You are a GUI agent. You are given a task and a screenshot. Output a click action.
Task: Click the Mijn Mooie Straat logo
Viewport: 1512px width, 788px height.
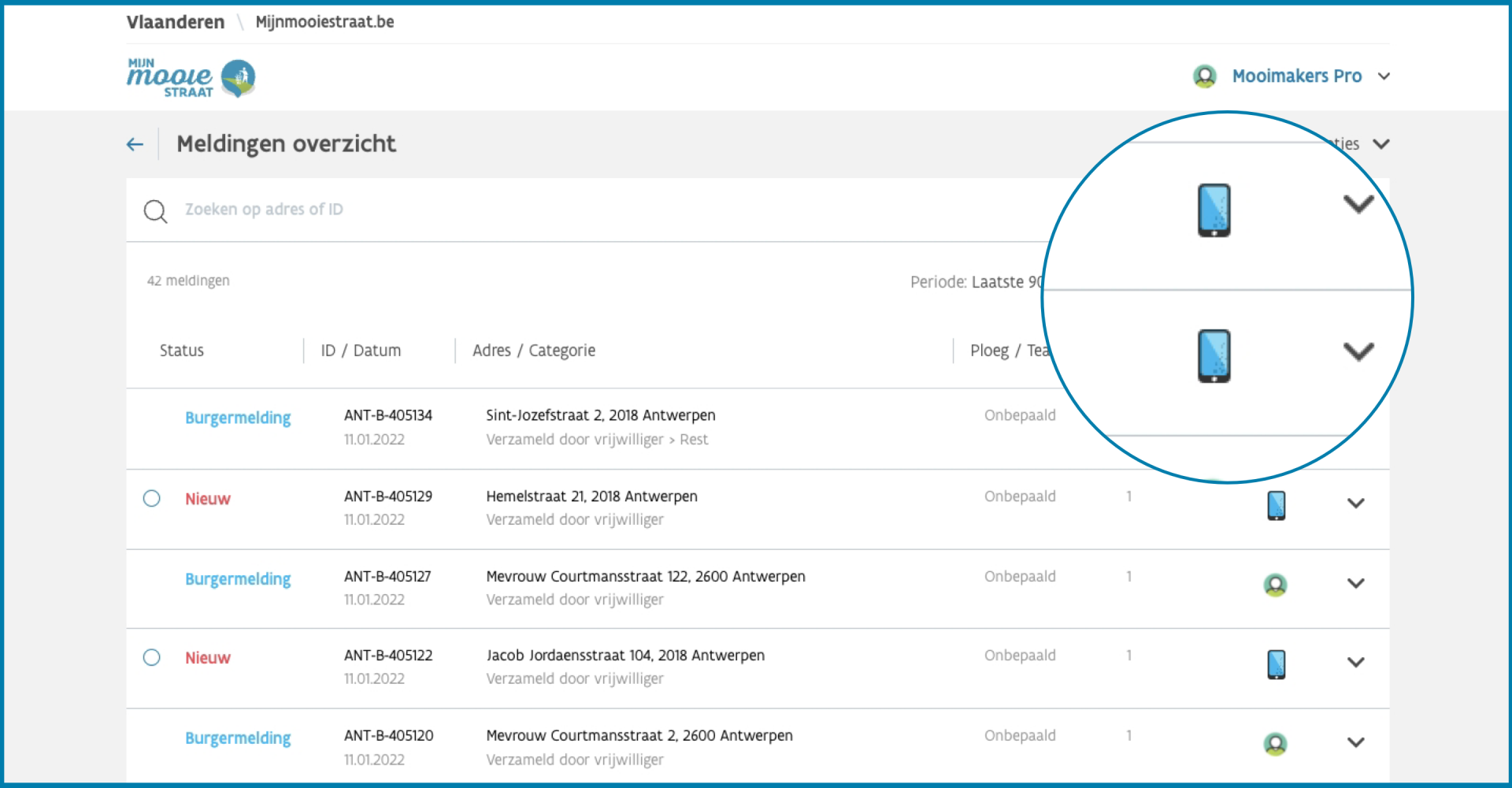pyautogui.click(x=191, y=78)
